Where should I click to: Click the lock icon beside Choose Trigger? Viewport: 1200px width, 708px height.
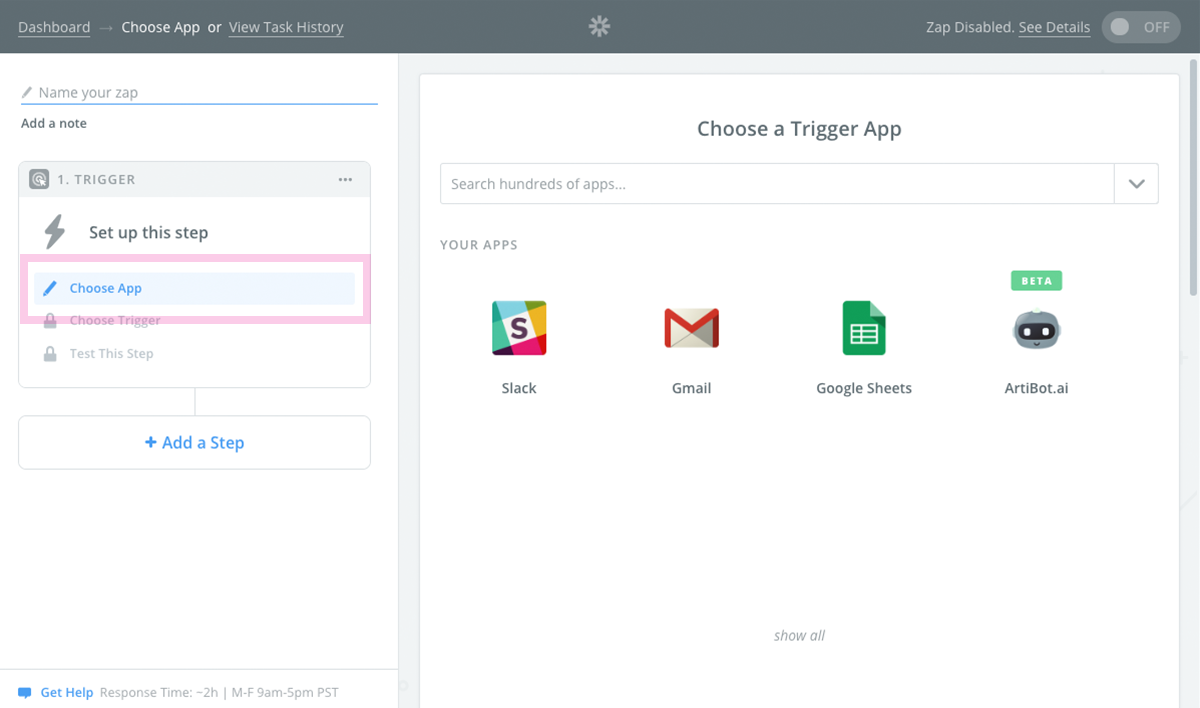point(50,321)
